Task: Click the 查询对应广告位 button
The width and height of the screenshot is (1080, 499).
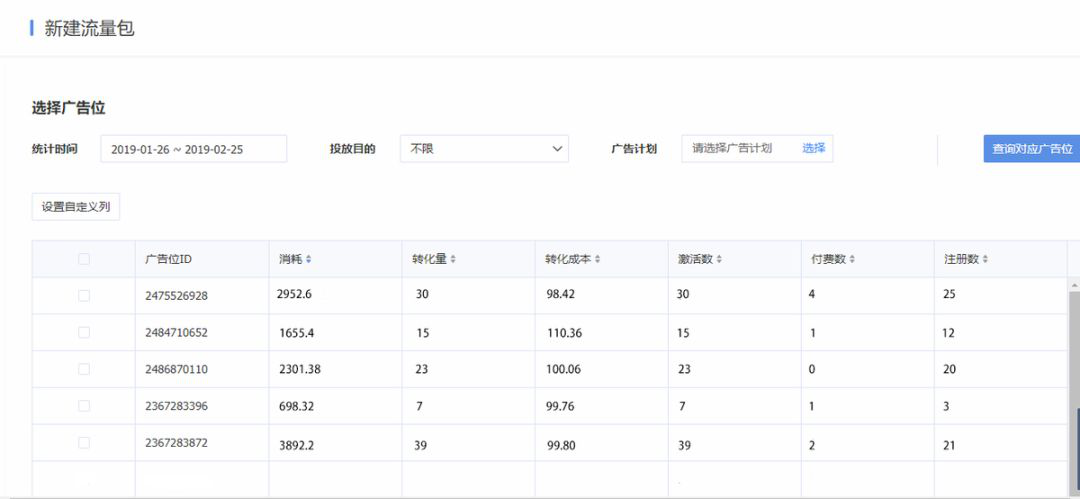Action: tap(1032, 149)
